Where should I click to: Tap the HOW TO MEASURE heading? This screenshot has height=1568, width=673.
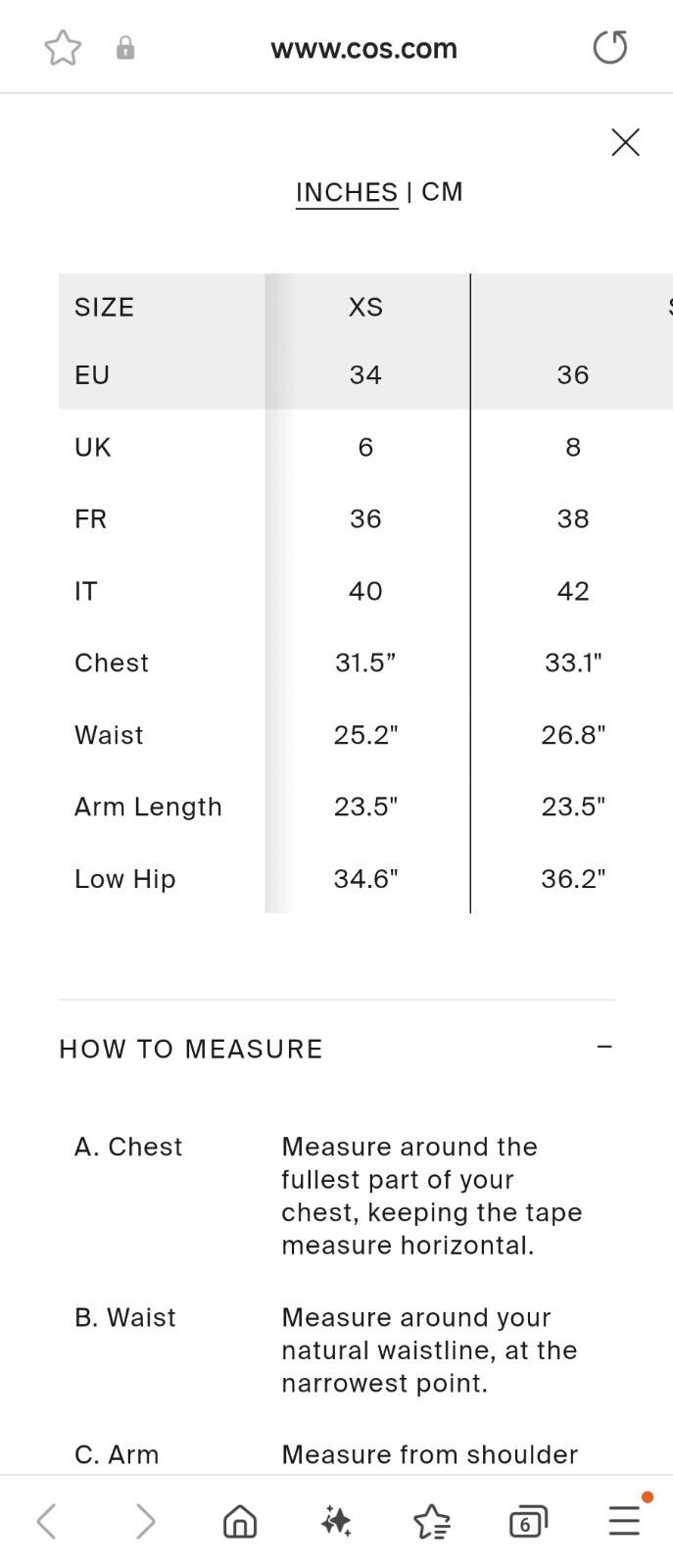191,1050
